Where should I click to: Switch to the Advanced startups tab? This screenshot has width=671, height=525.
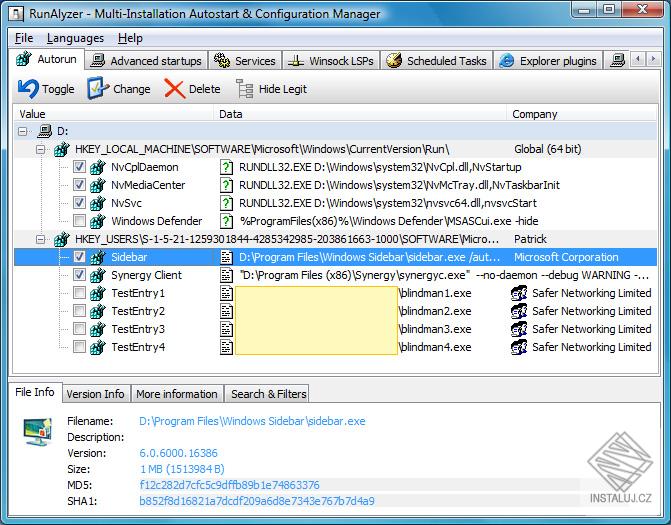point(146,61)
